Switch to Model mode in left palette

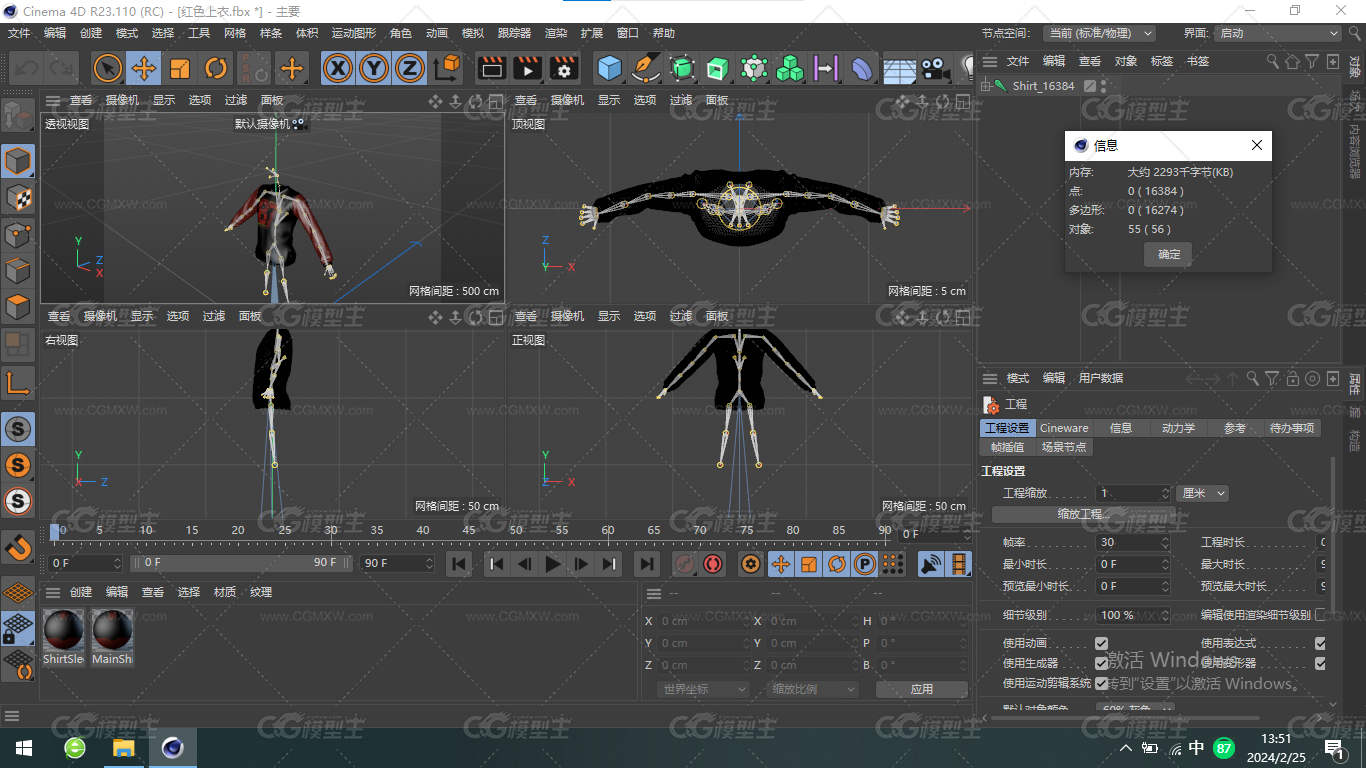(x=18, y=161)
